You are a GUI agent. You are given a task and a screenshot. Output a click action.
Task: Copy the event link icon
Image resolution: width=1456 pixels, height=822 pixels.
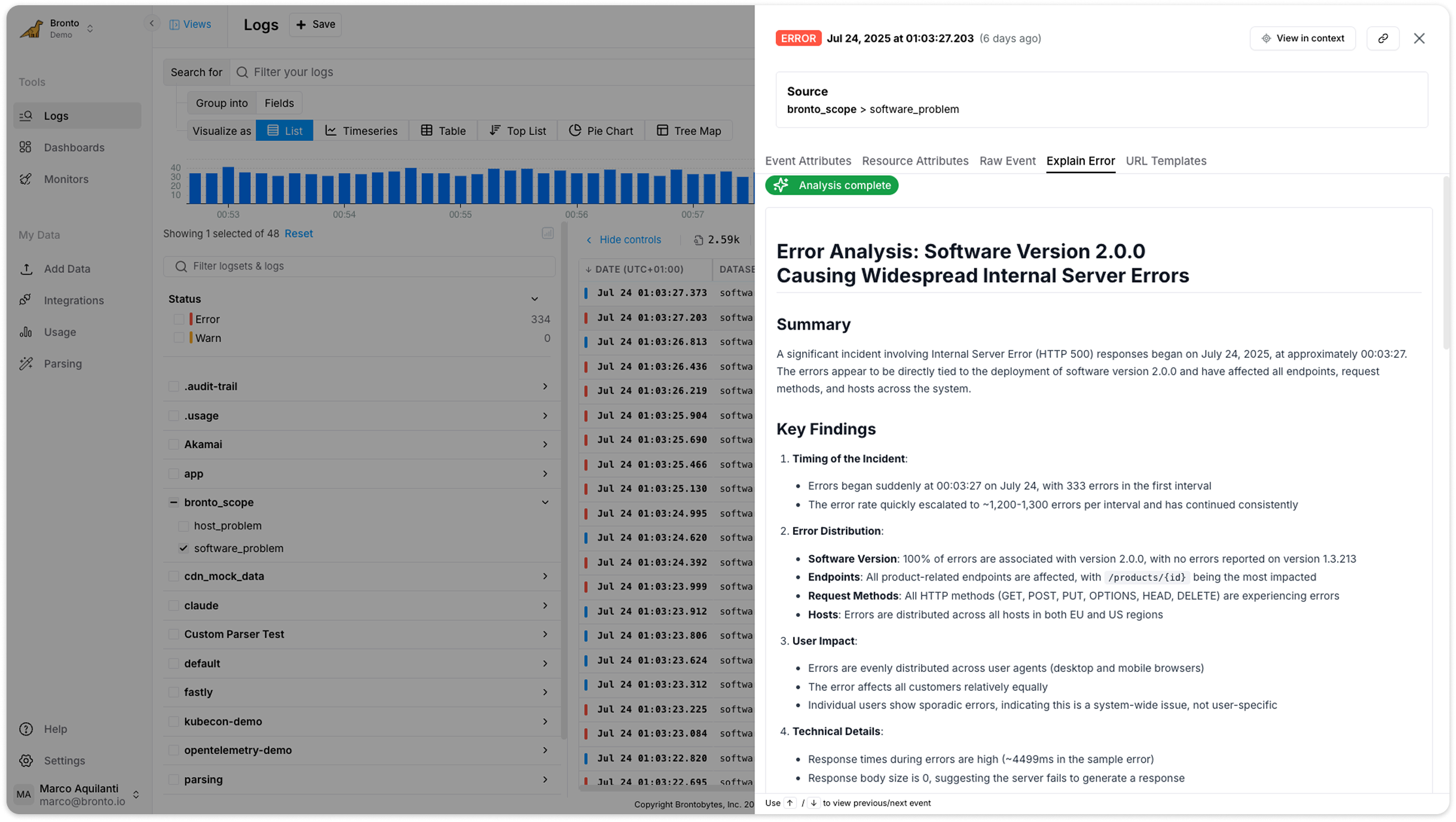(1383, 39)
